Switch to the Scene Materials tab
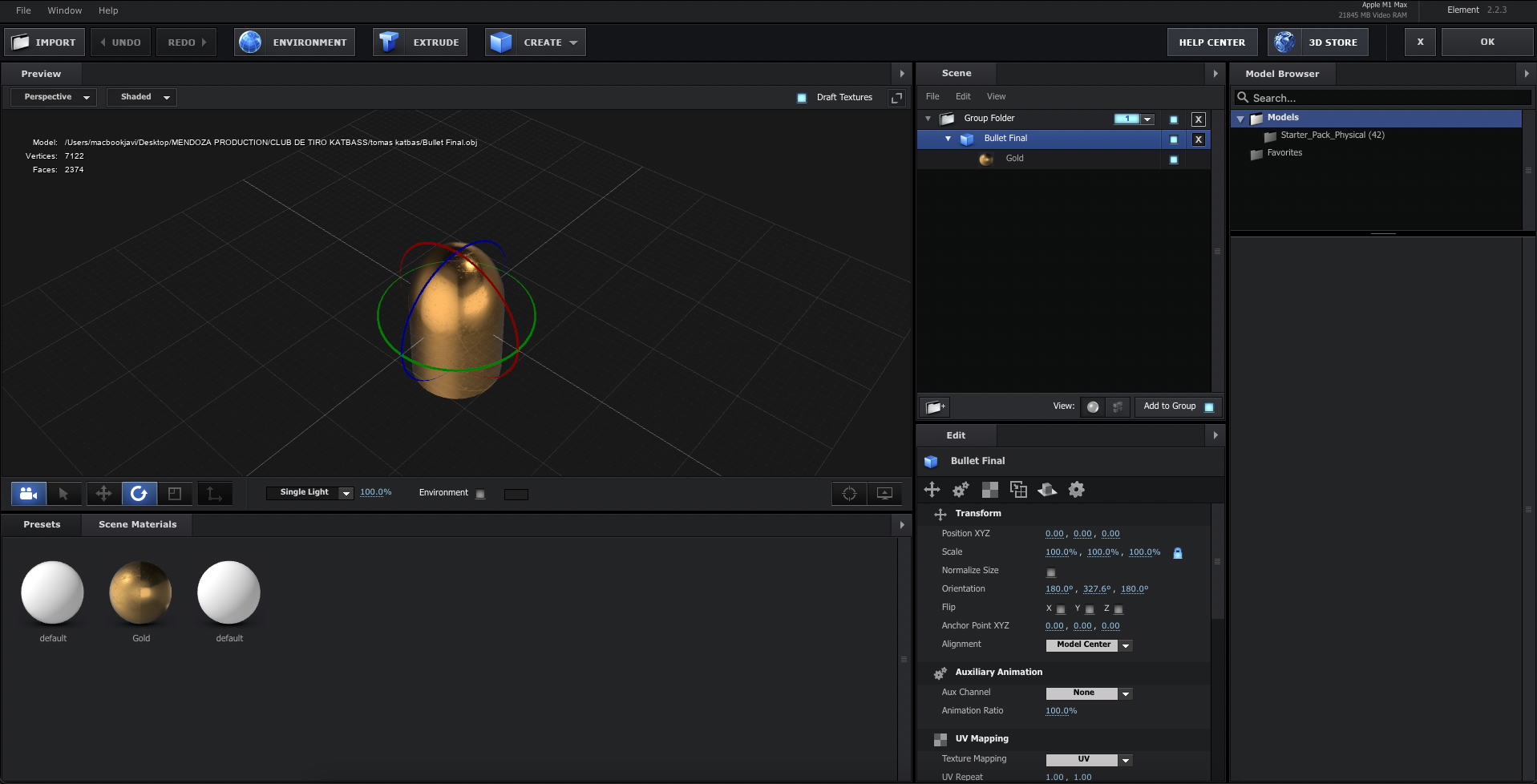The width and height of the screenshot is (1537, 784). click(137, 524)
